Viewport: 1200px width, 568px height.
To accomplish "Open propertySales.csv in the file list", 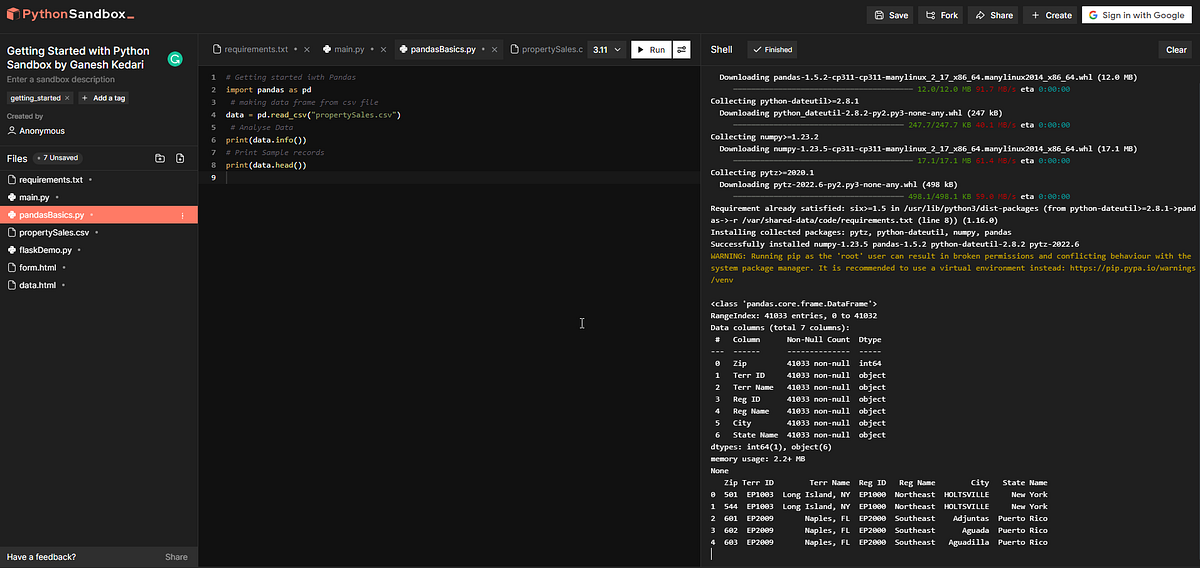I will pyautogui.click(x=54, y=233).
